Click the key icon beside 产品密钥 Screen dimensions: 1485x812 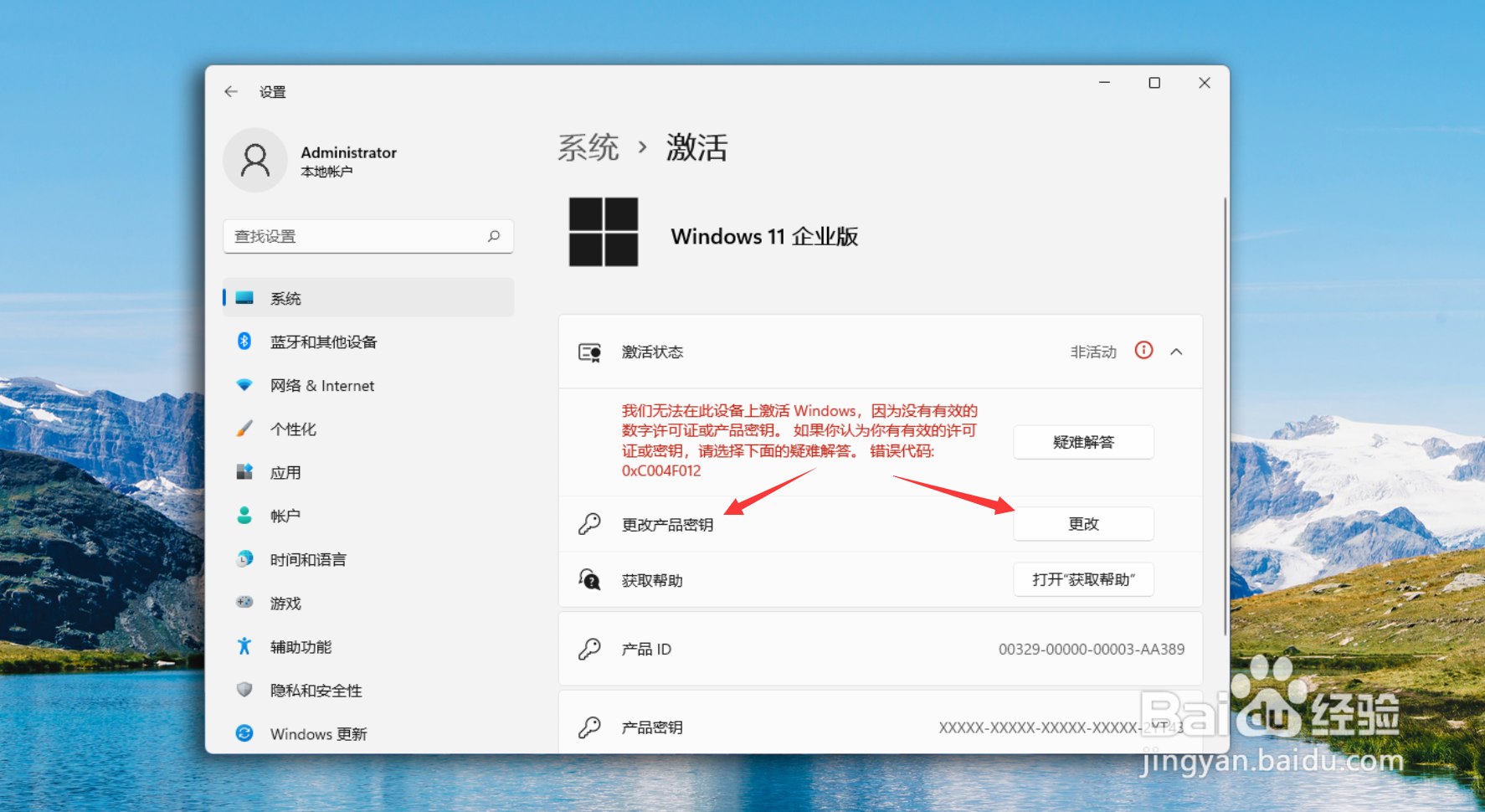[589, 727]
